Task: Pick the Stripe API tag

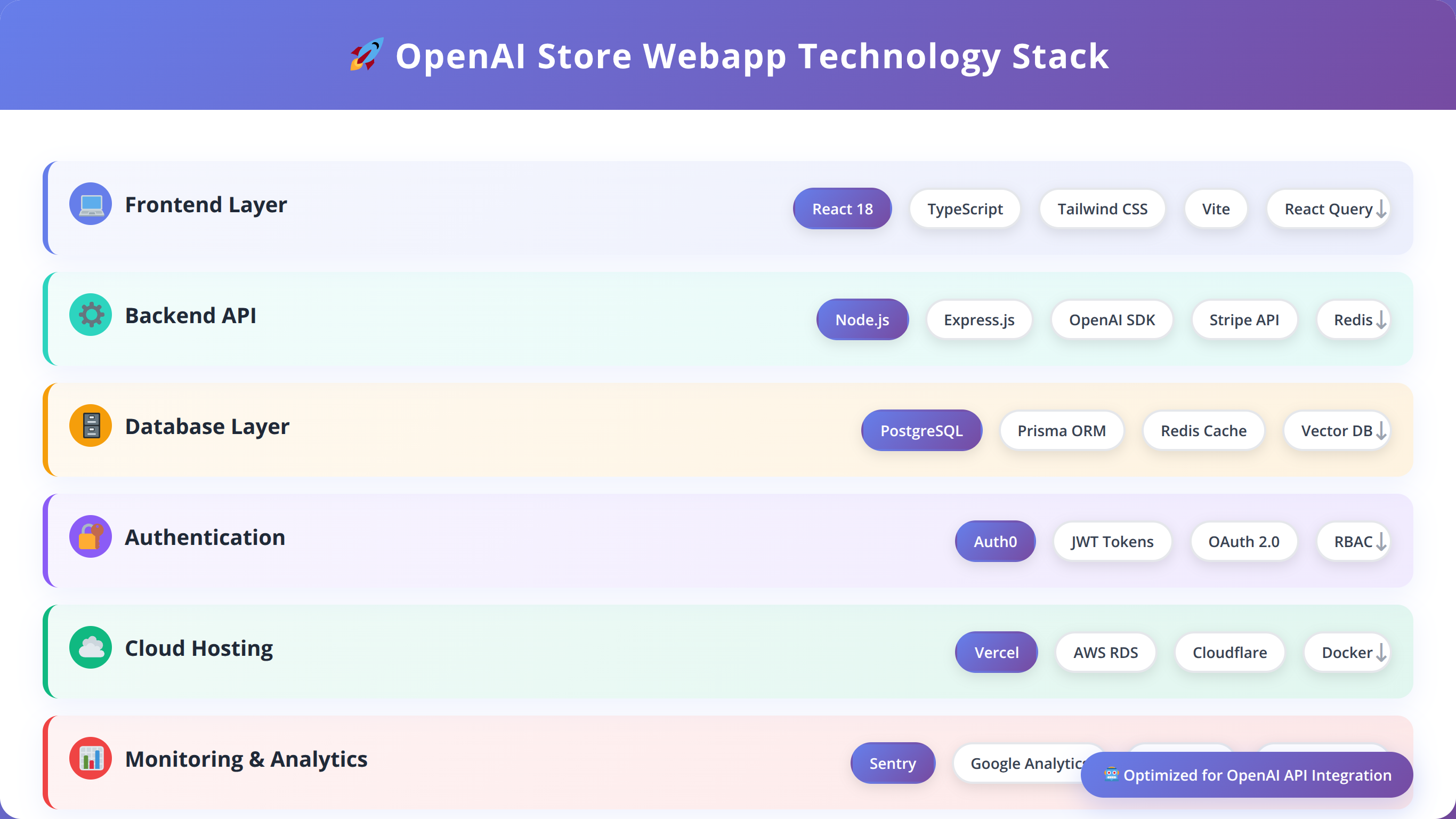Action: (x=1244, y=319)
